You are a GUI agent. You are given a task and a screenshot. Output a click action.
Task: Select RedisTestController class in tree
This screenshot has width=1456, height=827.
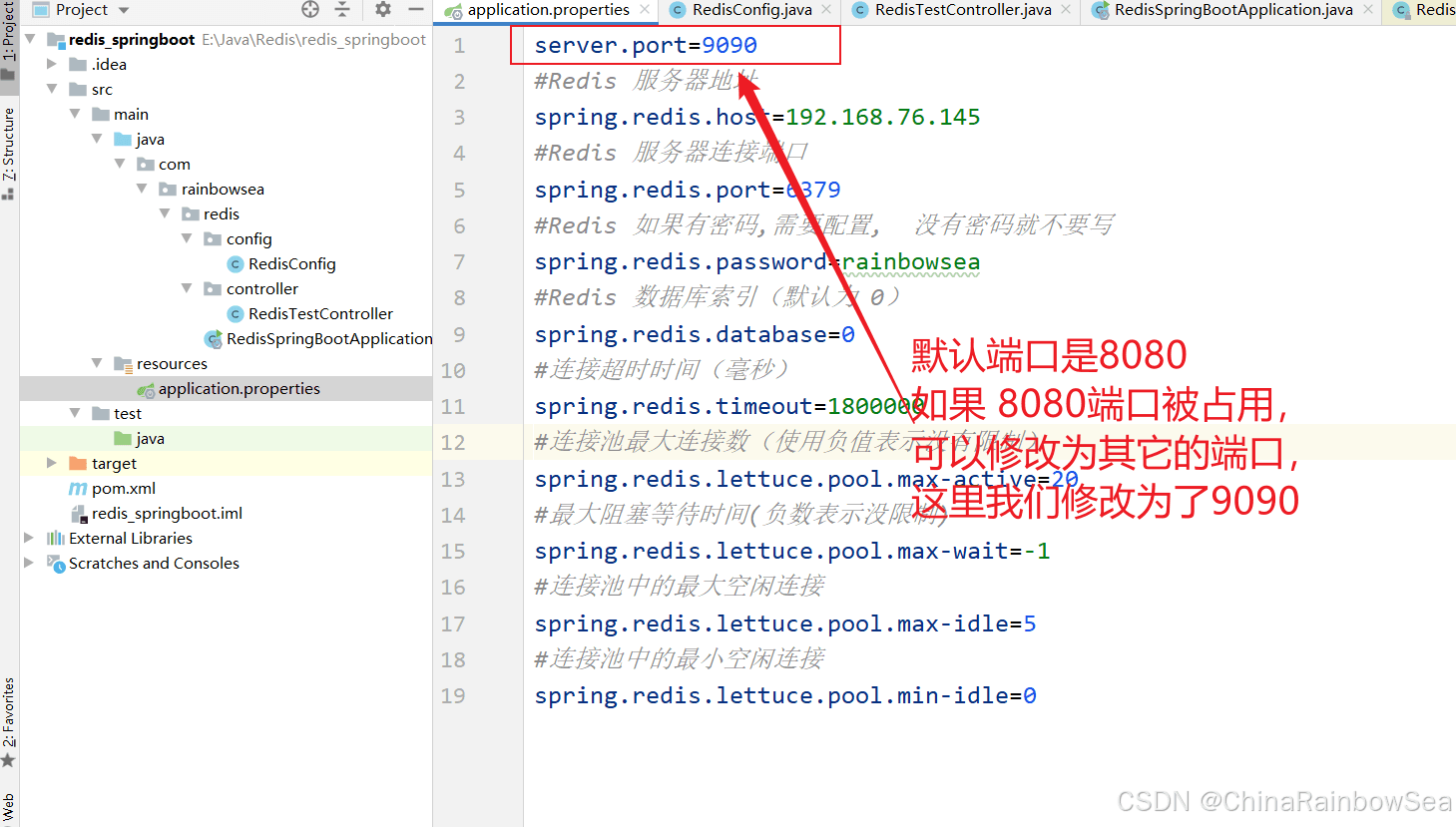(320, 313)
